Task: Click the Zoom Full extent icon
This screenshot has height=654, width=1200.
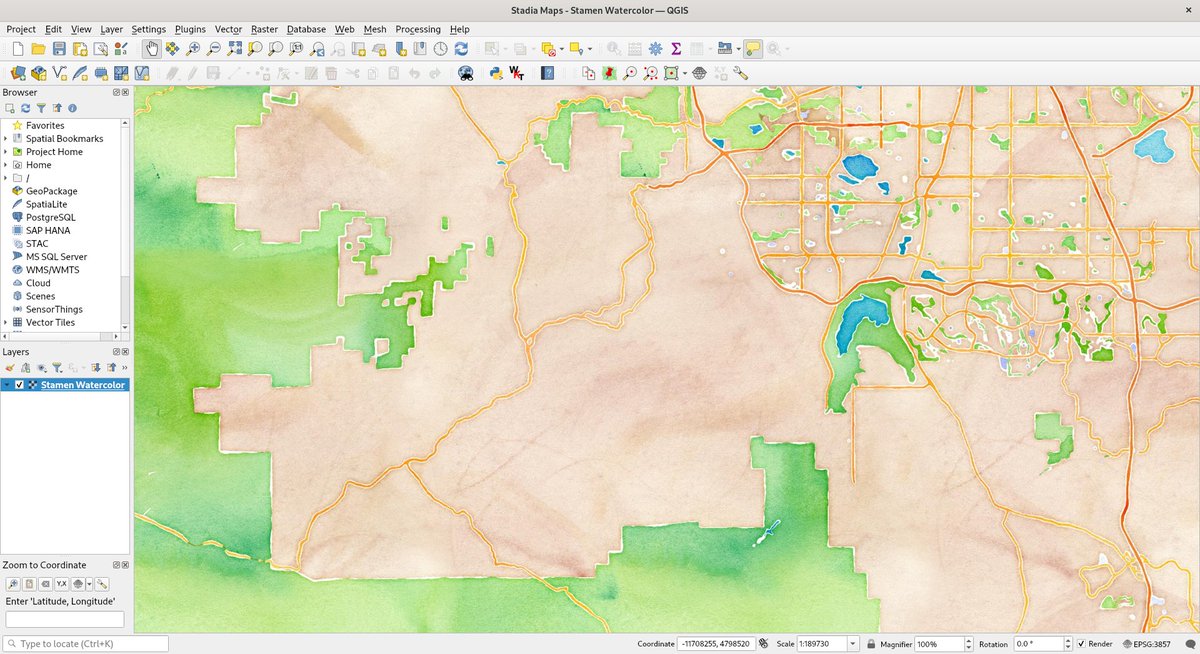Action: (x=234, y=48)
